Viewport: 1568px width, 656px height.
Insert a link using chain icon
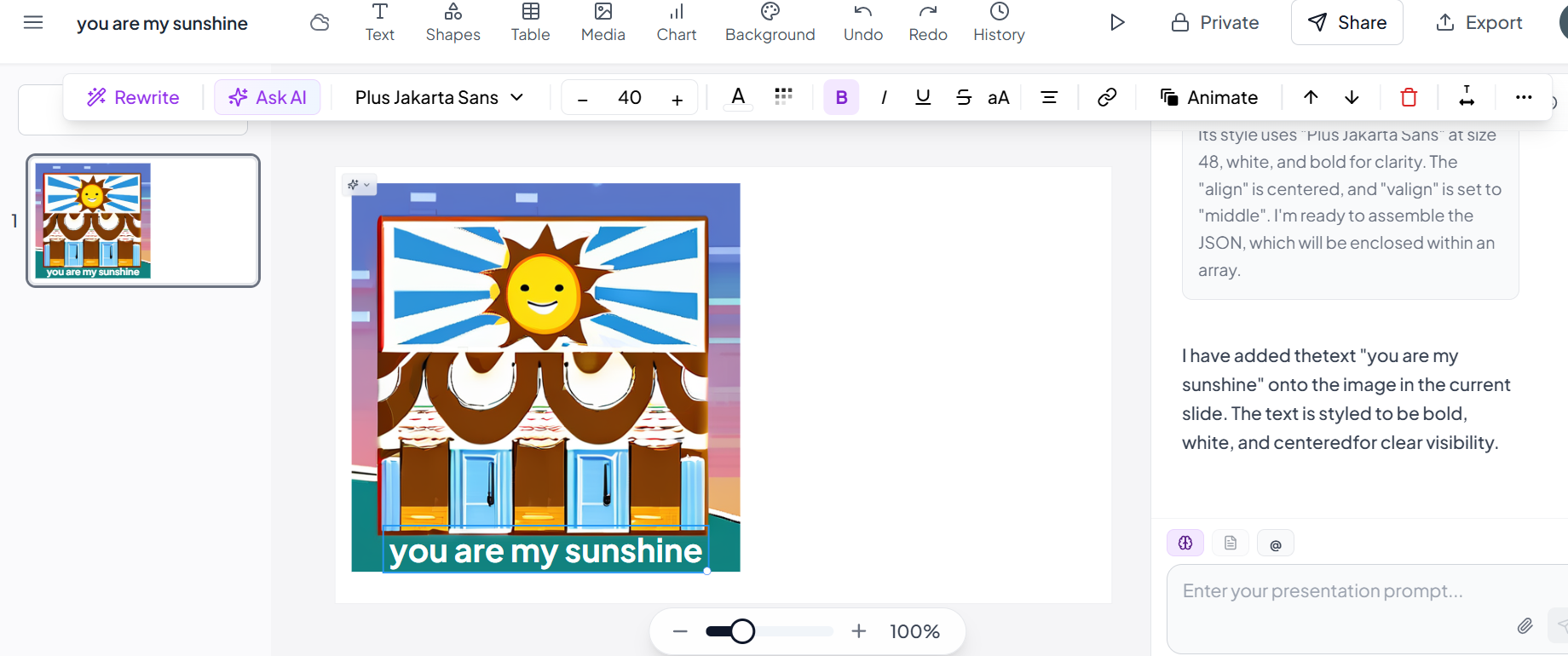(1107, 98)
